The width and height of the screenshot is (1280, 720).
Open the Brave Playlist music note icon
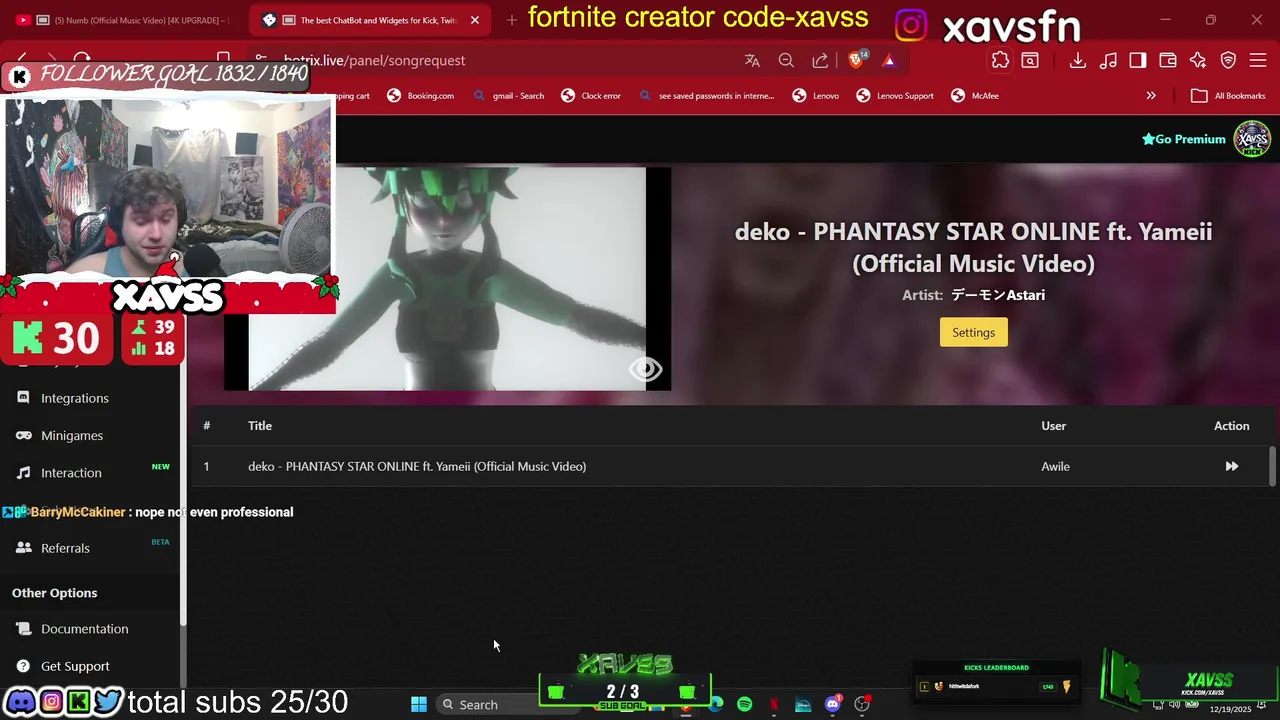click(1108, 60)
